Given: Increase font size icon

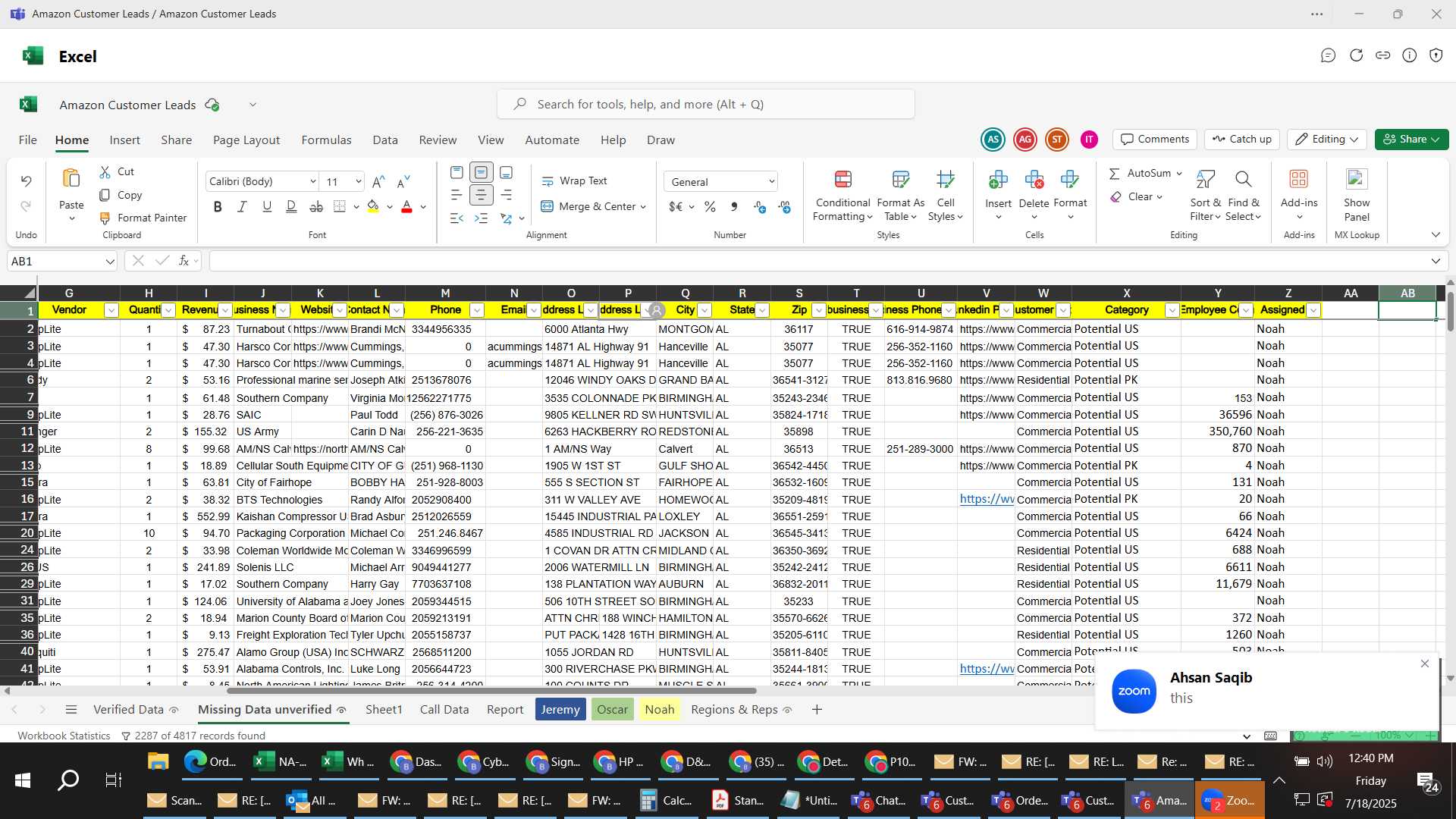Looking at the screenshot, I should pos(378,181).
